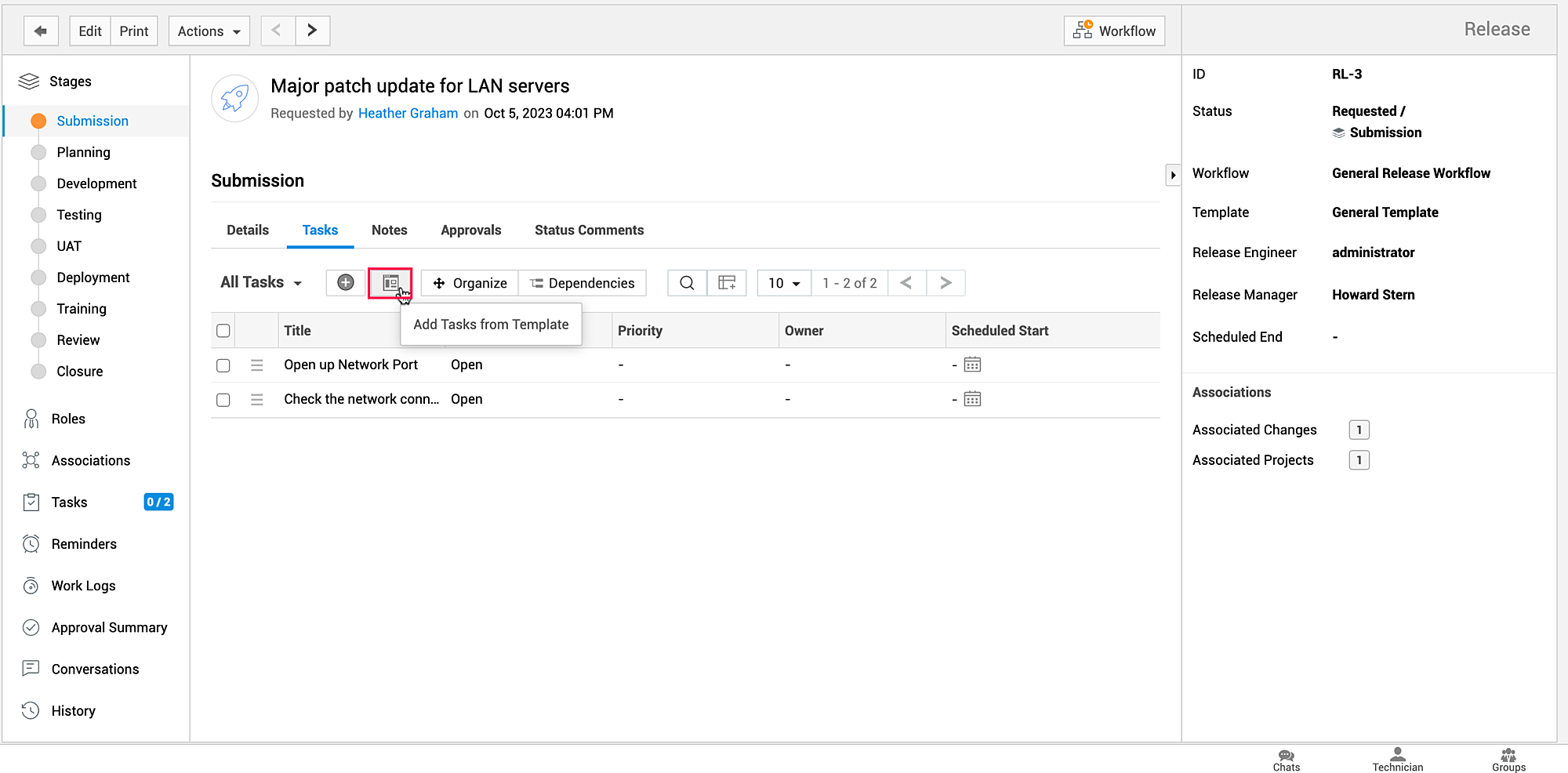Open the rows per page dropdown
The image size is (1568, 773).
(783, 283)
